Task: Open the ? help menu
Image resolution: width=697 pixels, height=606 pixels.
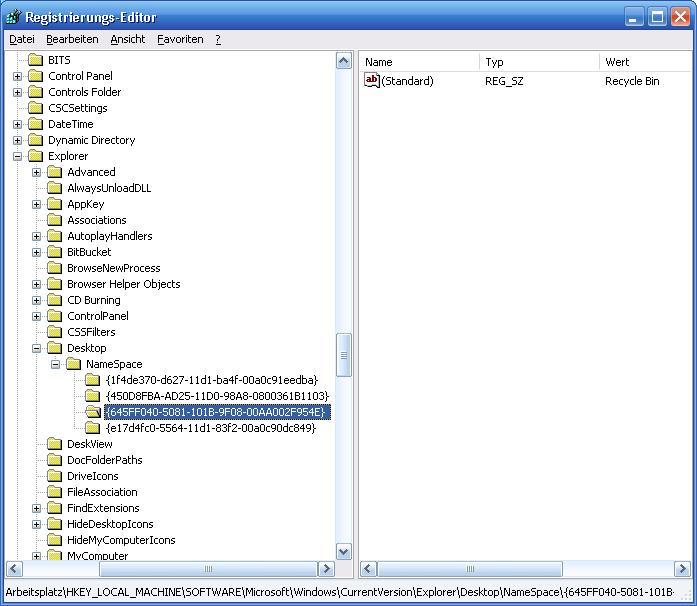Action: [218, 39]
